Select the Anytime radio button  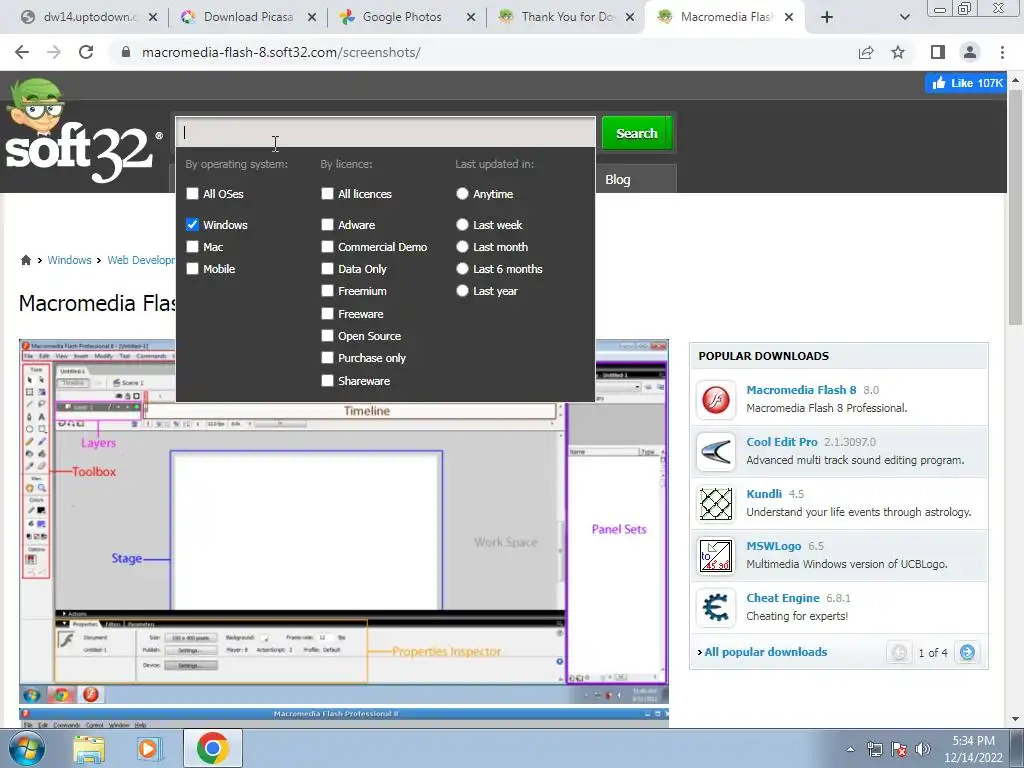(x=462, y=194)
